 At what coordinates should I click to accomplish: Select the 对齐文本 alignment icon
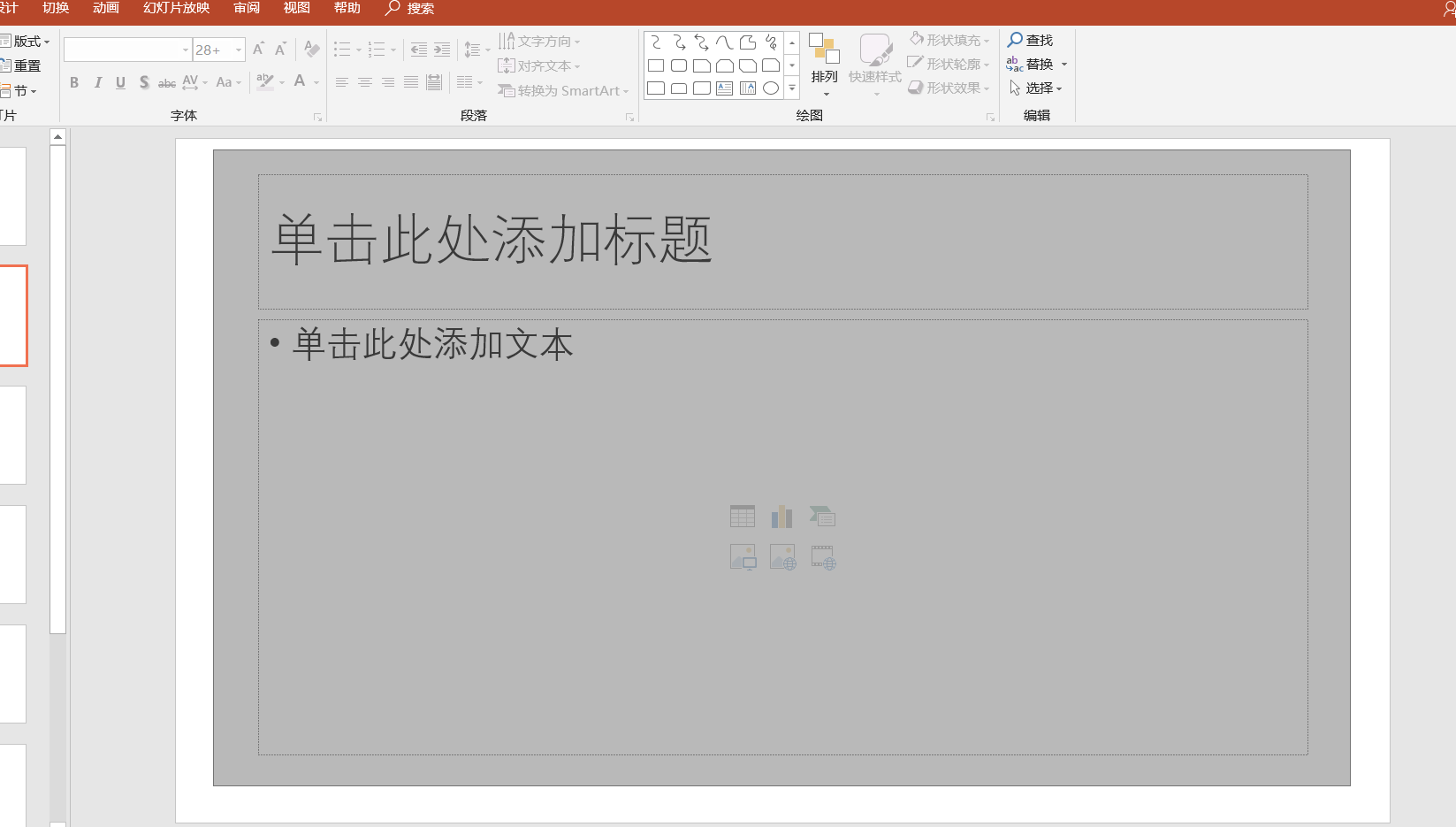[x=538, y=65]
